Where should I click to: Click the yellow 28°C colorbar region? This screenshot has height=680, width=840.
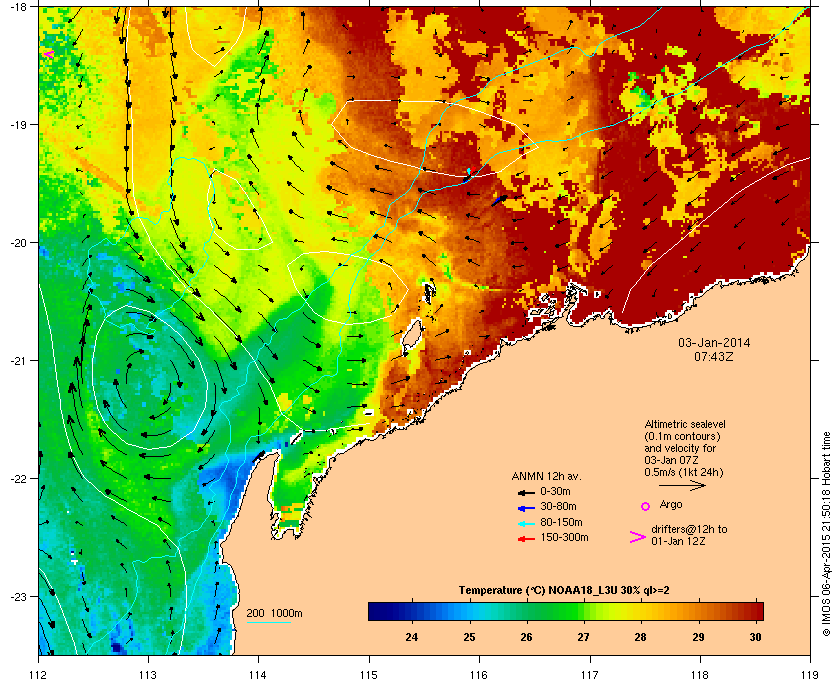pyautogui.click(x=641, y=611)
